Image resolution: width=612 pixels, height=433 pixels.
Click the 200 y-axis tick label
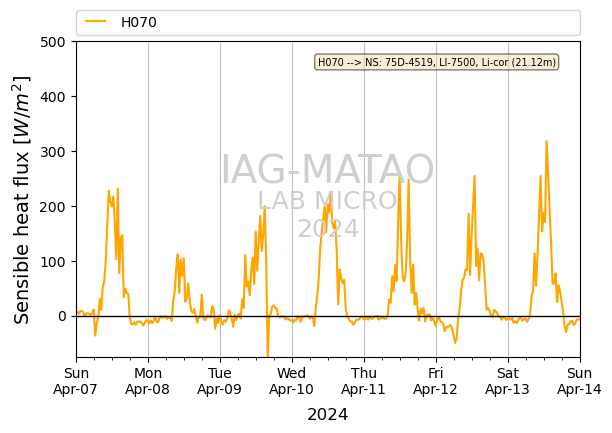(53, 207)
